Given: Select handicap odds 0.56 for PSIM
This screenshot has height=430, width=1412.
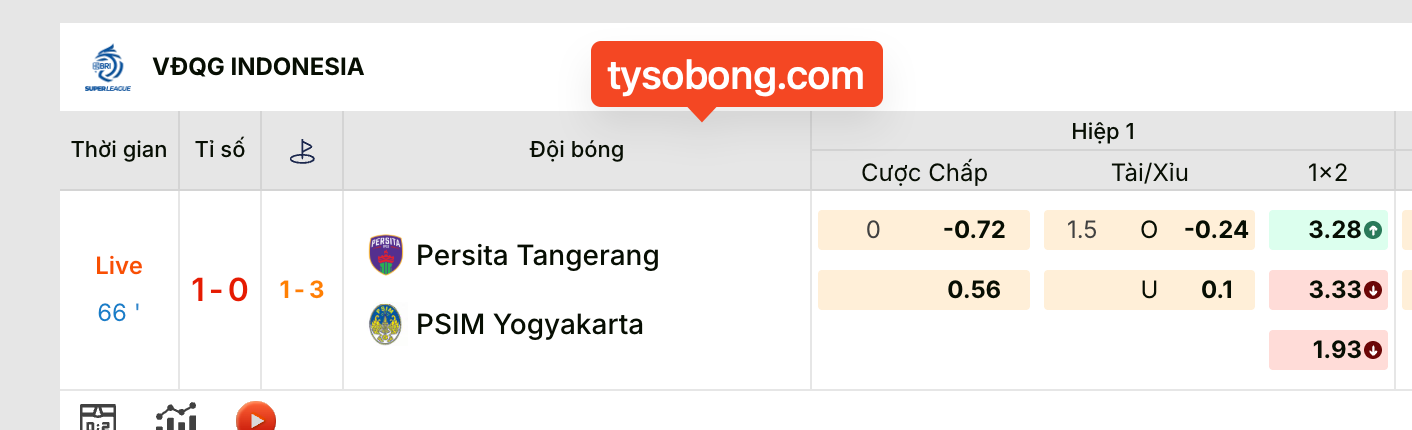Looking at the screenshot, I should pos(973,290).
